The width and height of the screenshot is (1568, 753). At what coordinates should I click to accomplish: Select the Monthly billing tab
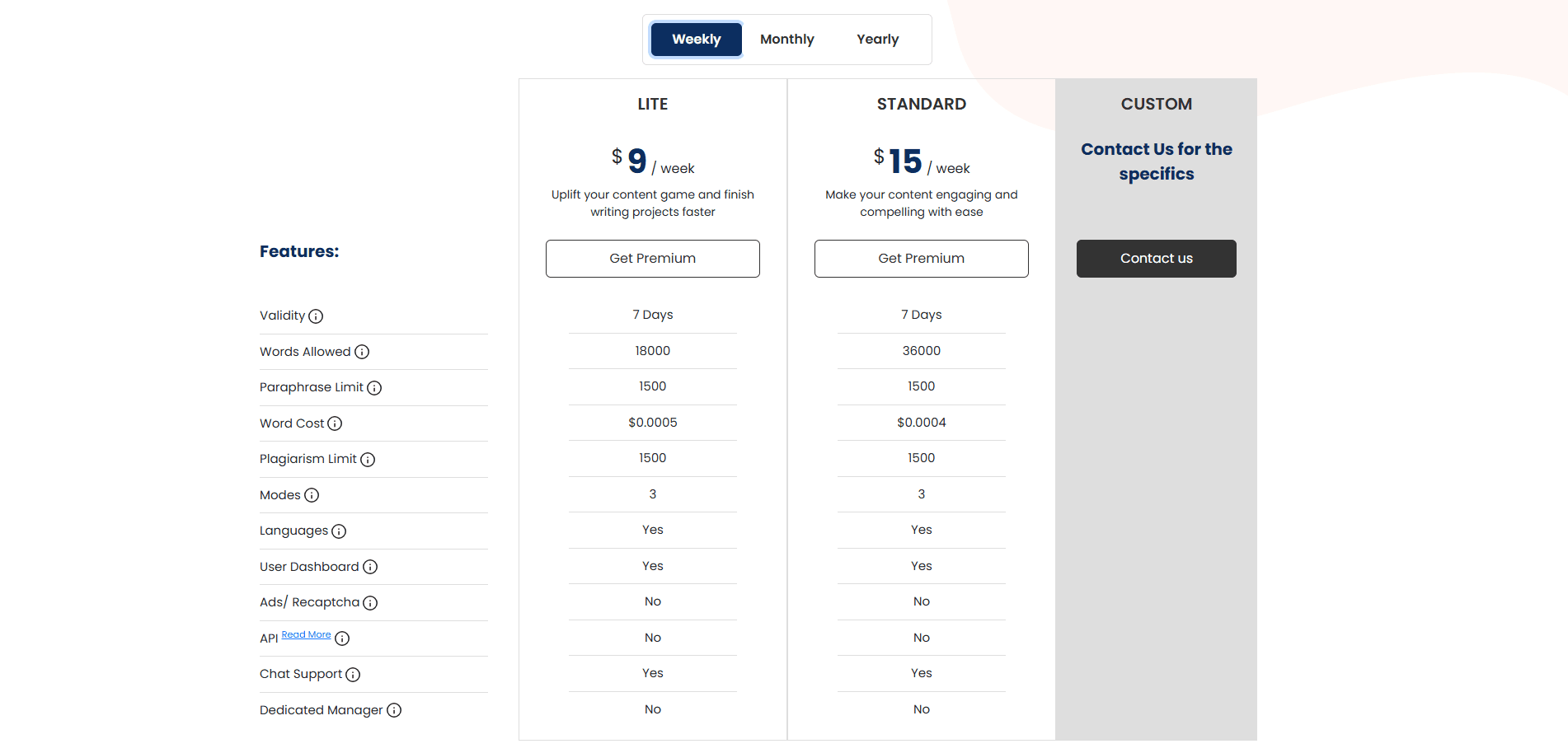pyautogui.click(x=787, y=40)
